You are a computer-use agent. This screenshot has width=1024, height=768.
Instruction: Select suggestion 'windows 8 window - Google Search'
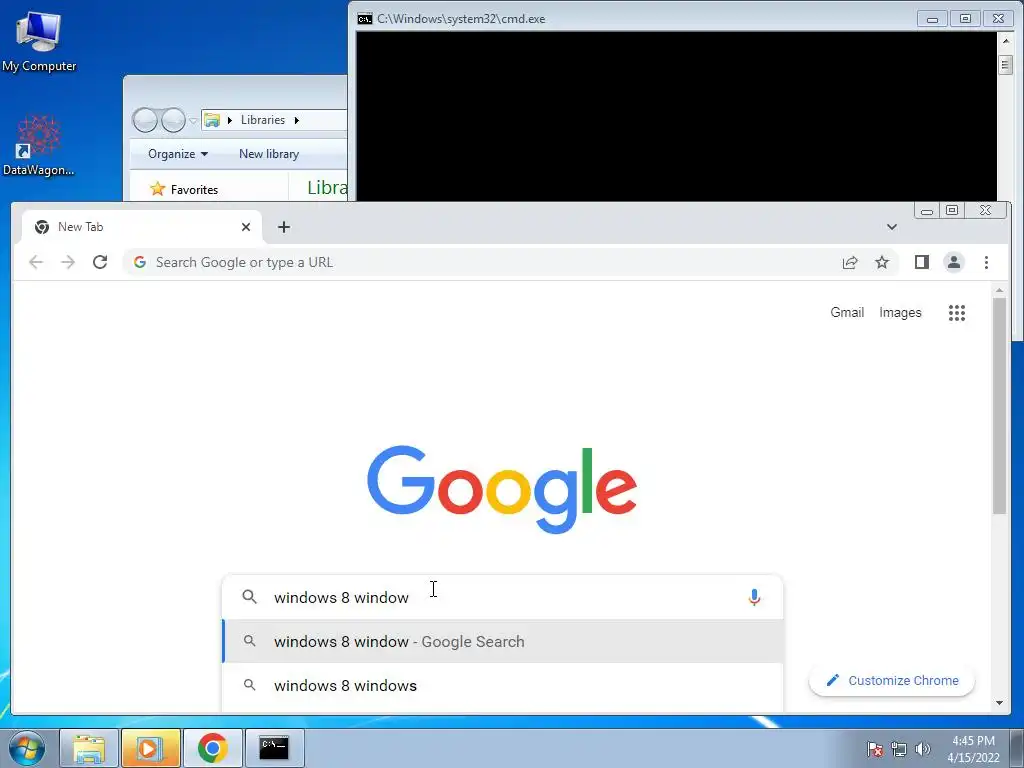point(503,641)
